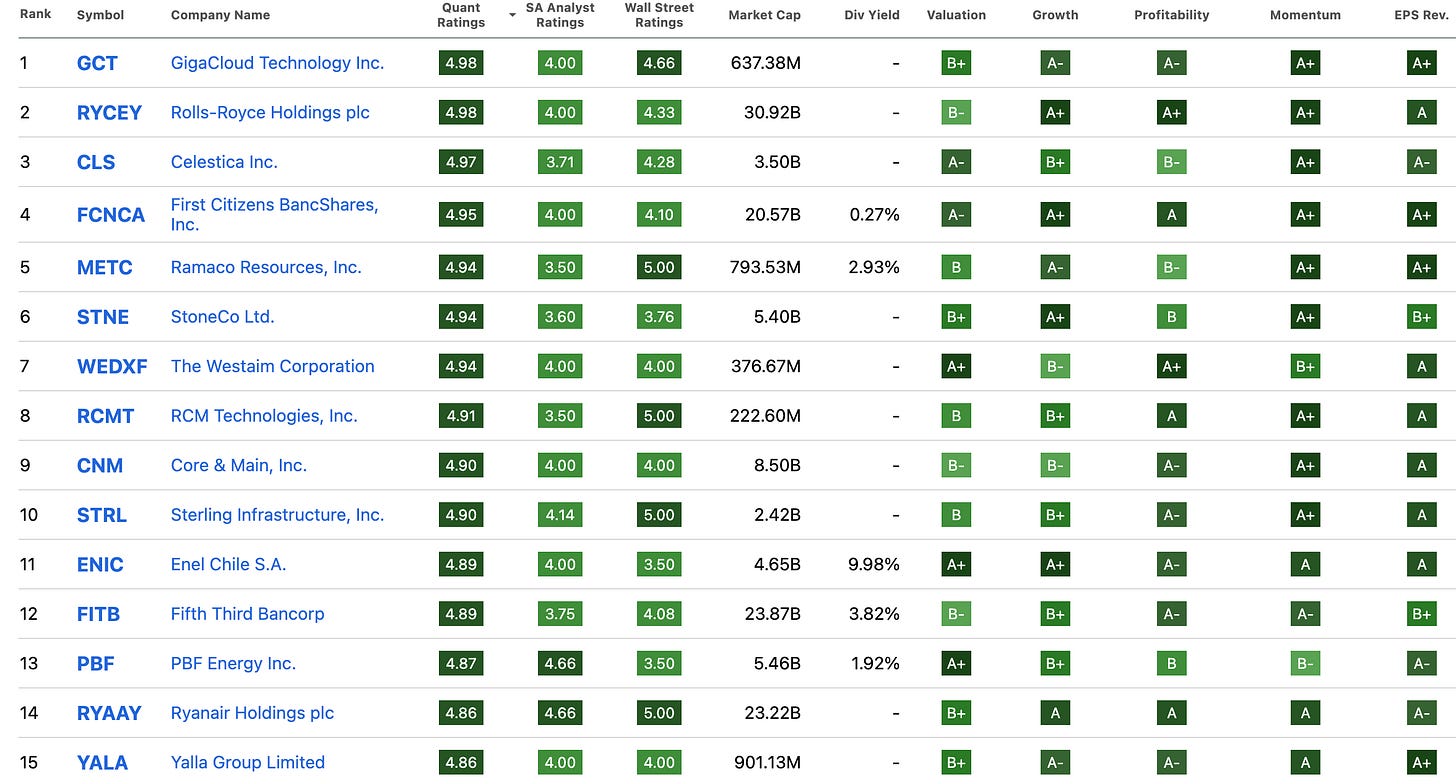Viewport: 1456px width, 784px height.
Task: Click CLS's 3.71 SA Analyst rating badge
Action: pos(560,162)
